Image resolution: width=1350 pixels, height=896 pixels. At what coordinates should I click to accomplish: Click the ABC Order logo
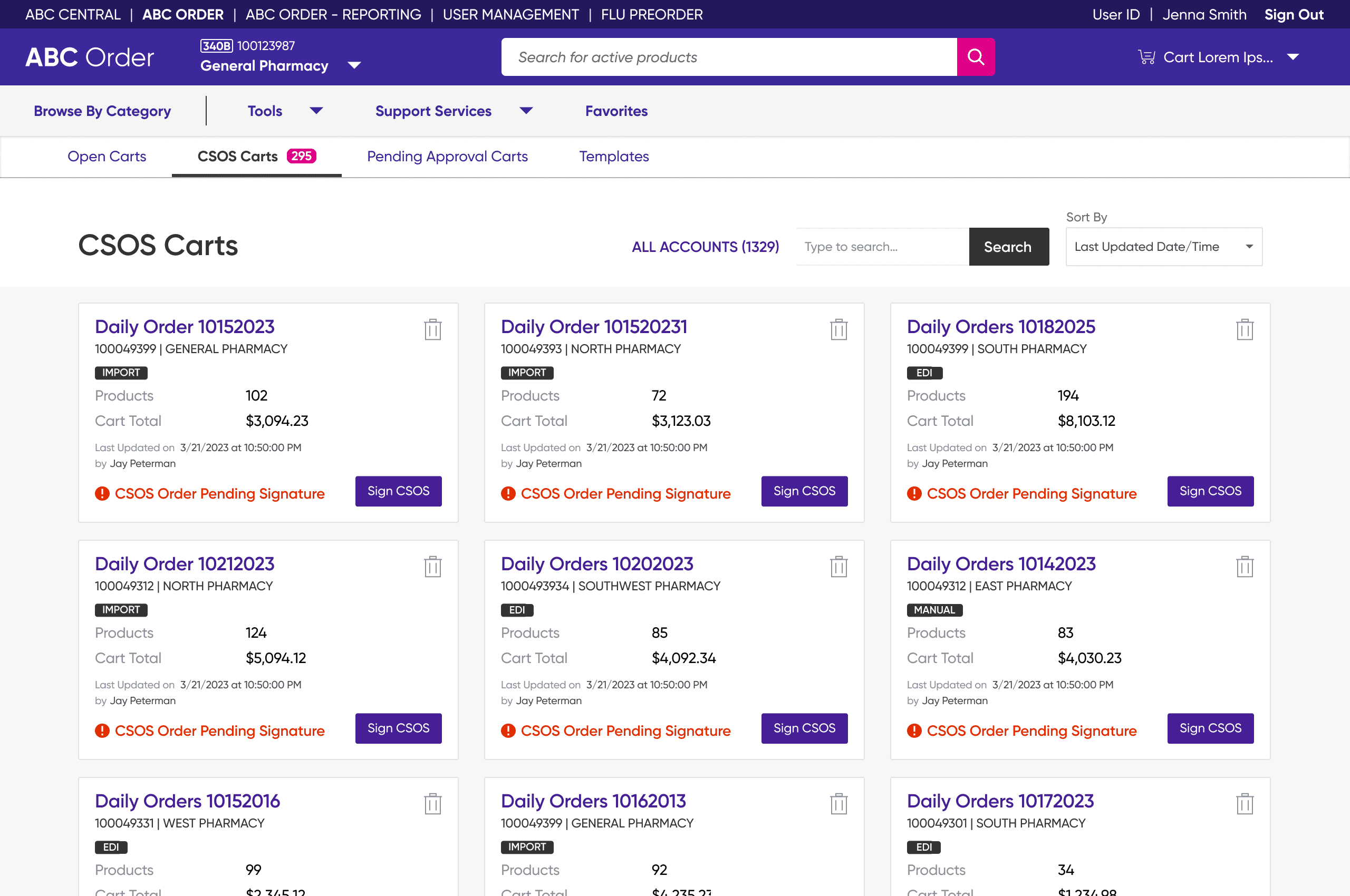(x=90, y=57)
